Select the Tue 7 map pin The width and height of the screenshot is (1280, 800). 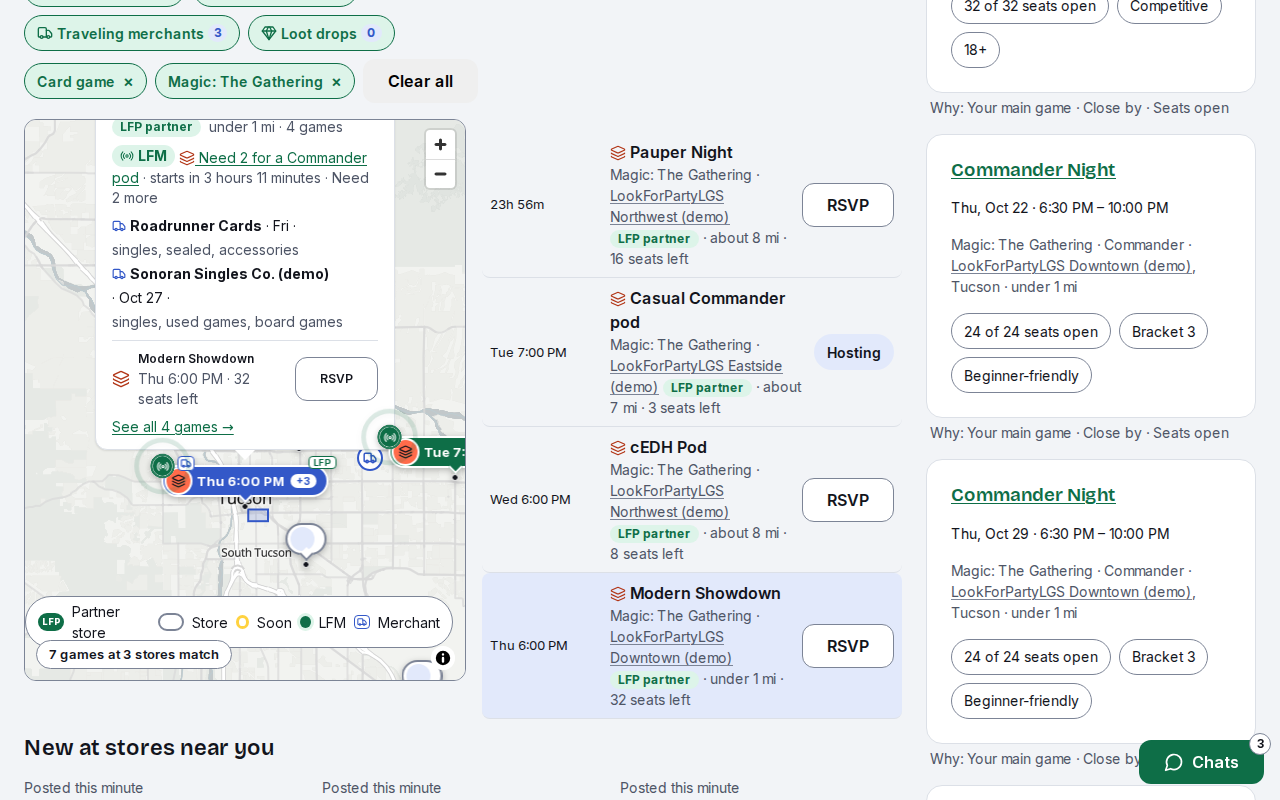[429, 452]
